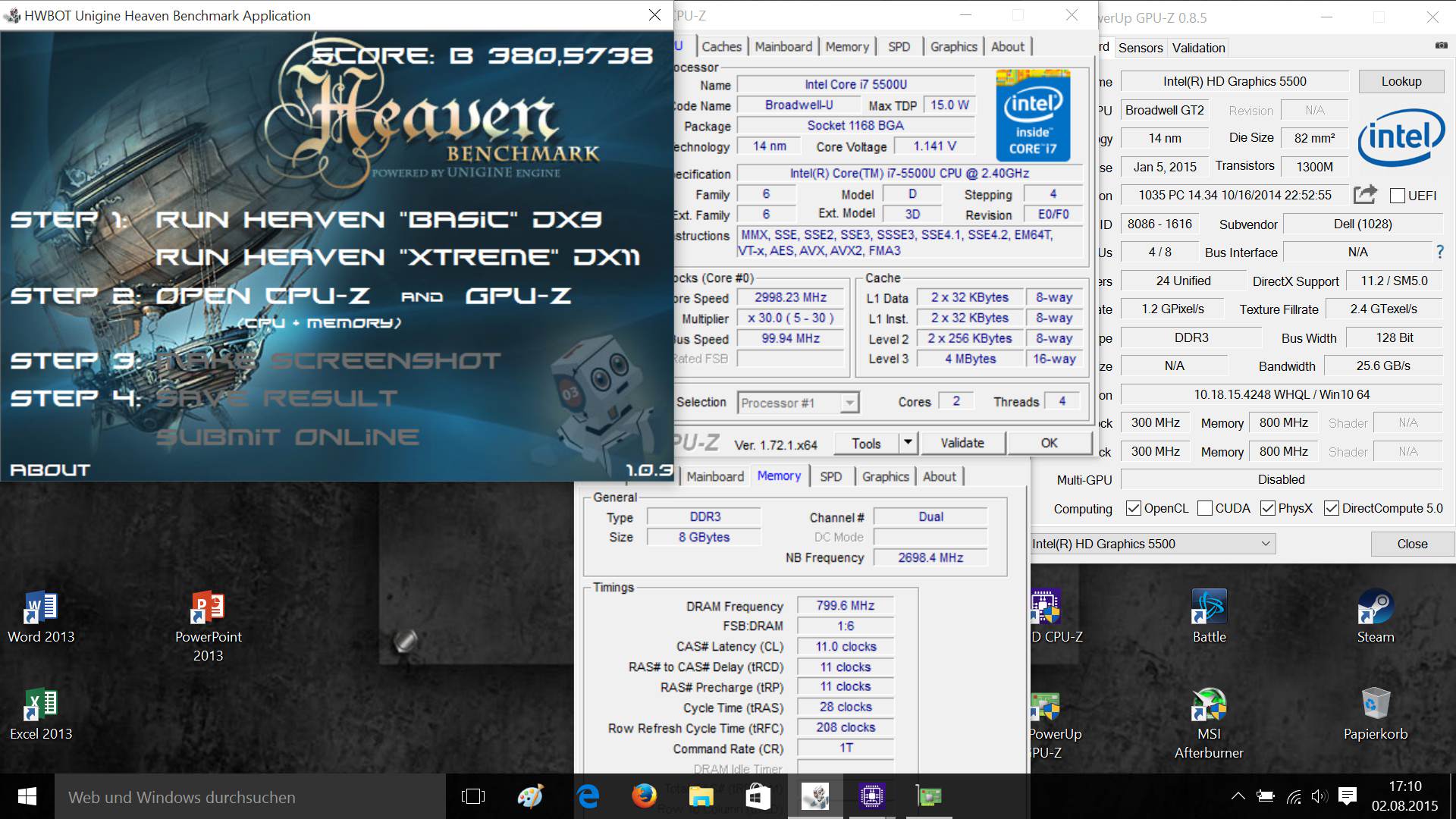The height and width of the screenshot is (819, 1456).
Task: Expand the Processor #1 selection dropdown
Action: point(849,403)
